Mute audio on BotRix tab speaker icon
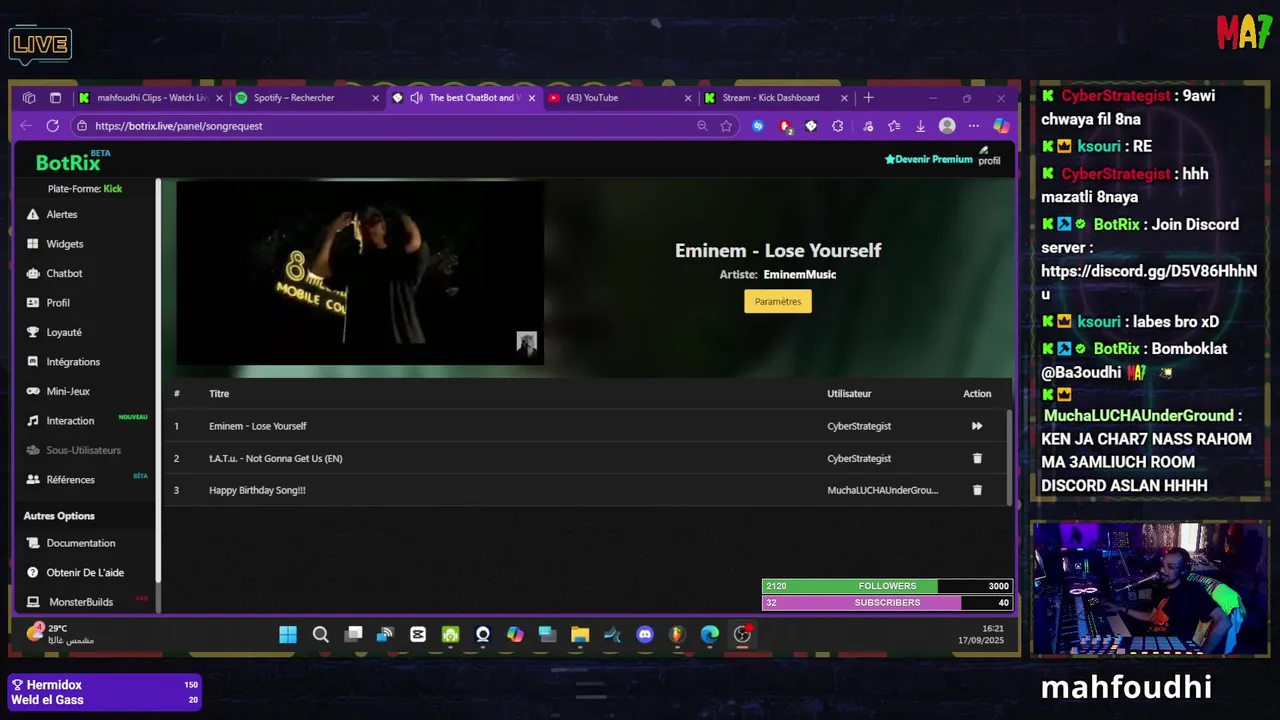Screen dimensions: 1280x720 coord(416,98)
